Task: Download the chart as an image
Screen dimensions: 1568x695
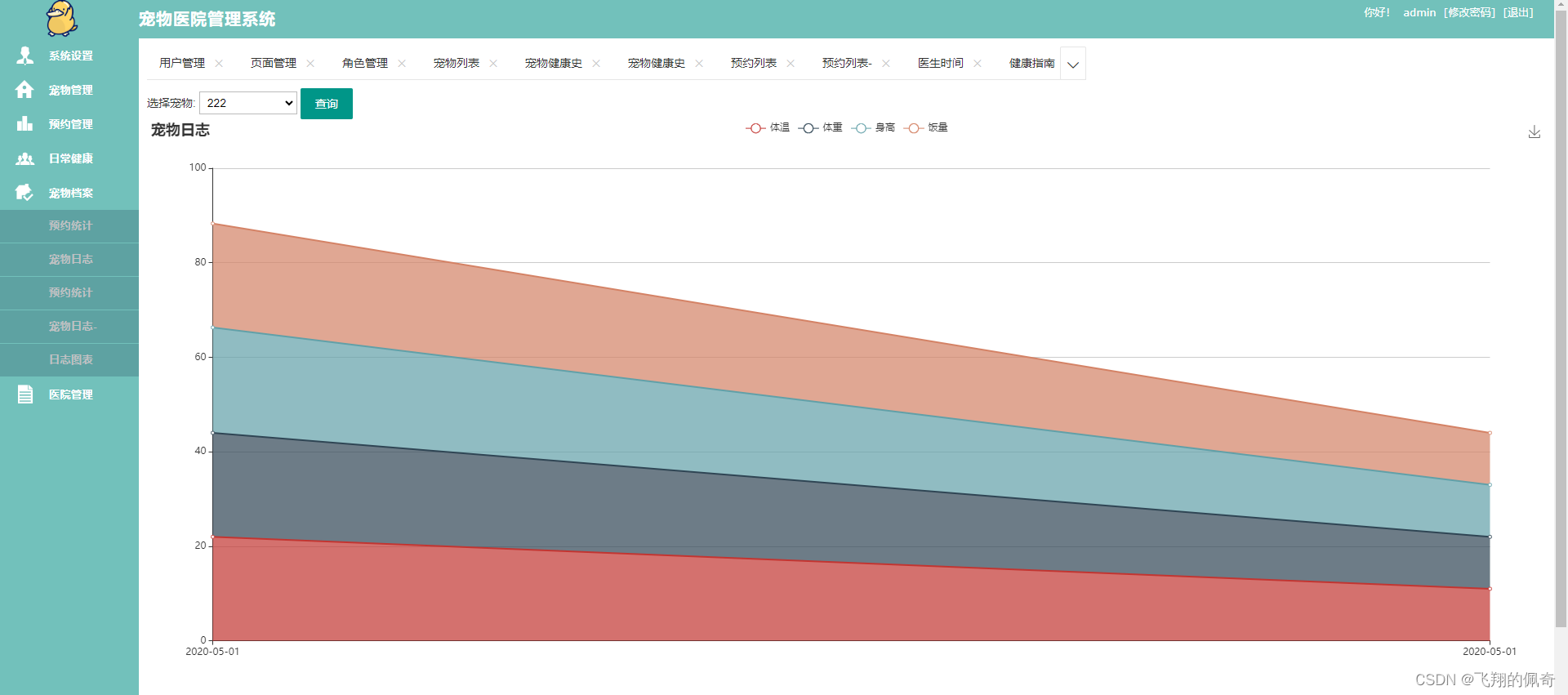Action: 1535,131
